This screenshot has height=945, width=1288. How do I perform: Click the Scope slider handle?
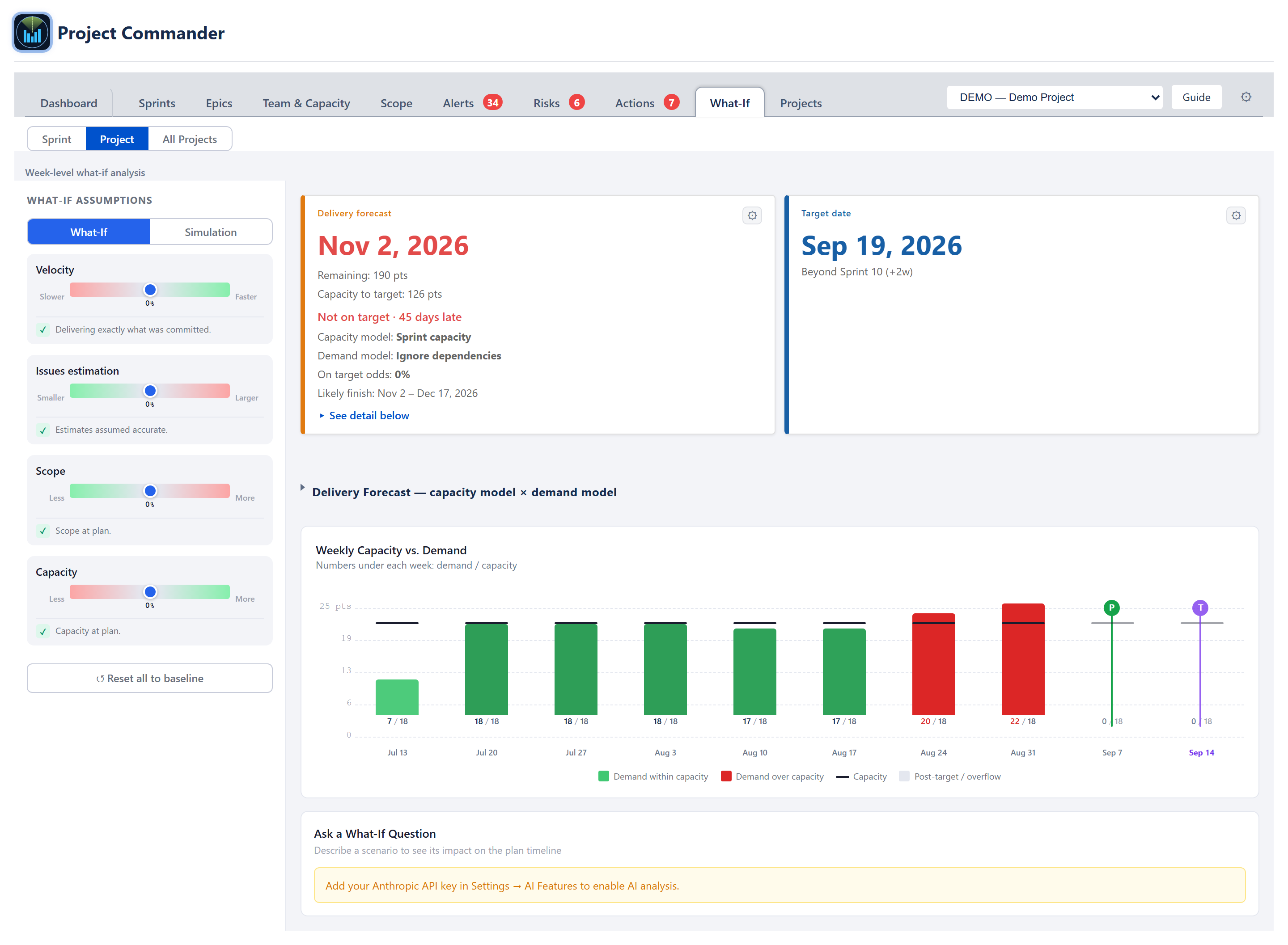[150, 491]
